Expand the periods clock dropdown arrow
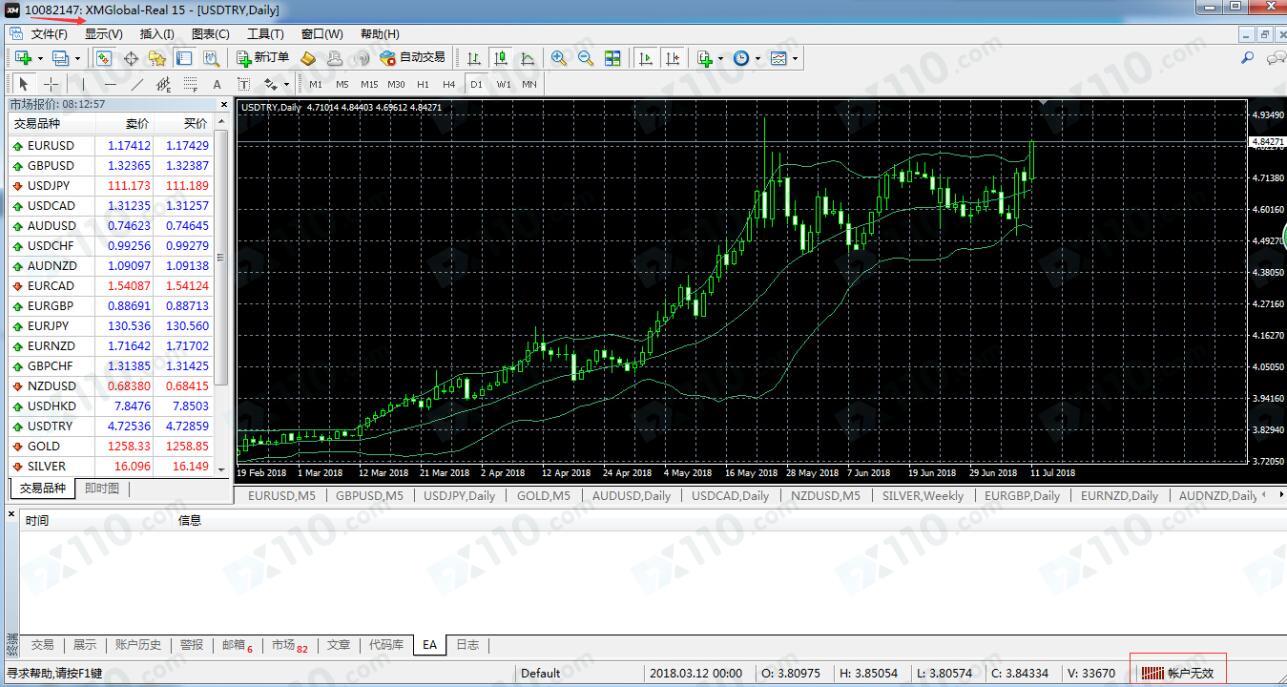1287x687 pixels. point(758,59)
